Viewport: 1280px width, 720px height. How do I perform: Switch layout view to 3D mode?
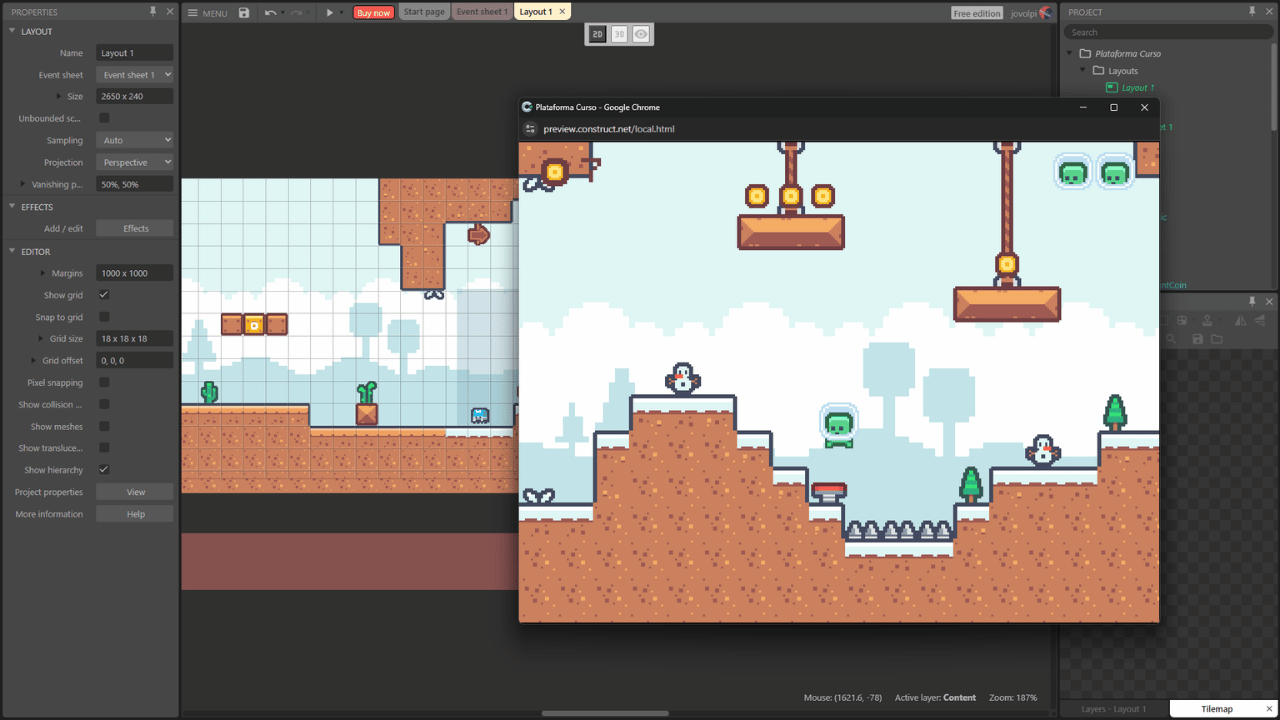point(619,34)
